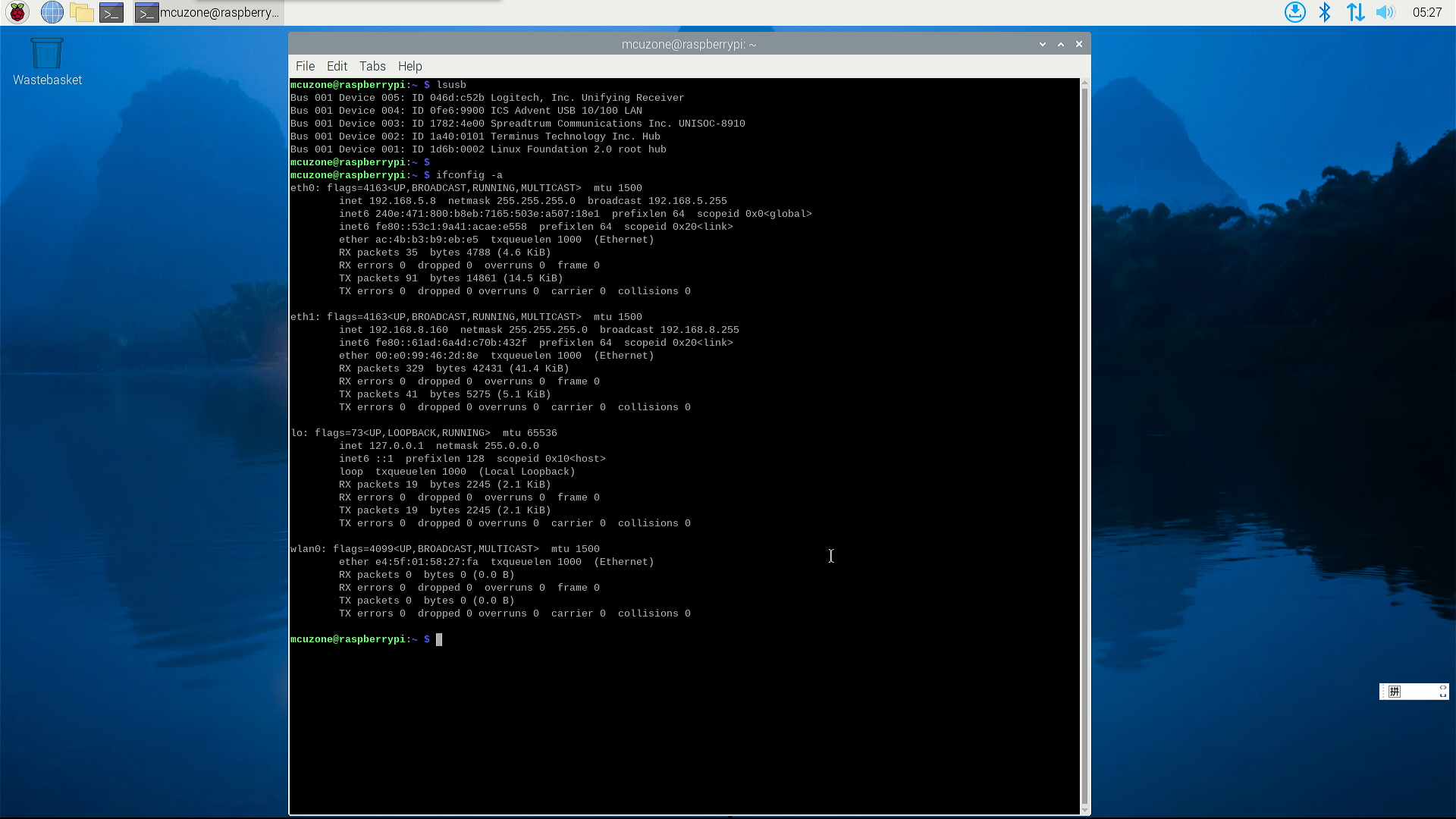Click the input method keyboard icon
This screenshot has width=1456, height=819.
coord(1395,692)
